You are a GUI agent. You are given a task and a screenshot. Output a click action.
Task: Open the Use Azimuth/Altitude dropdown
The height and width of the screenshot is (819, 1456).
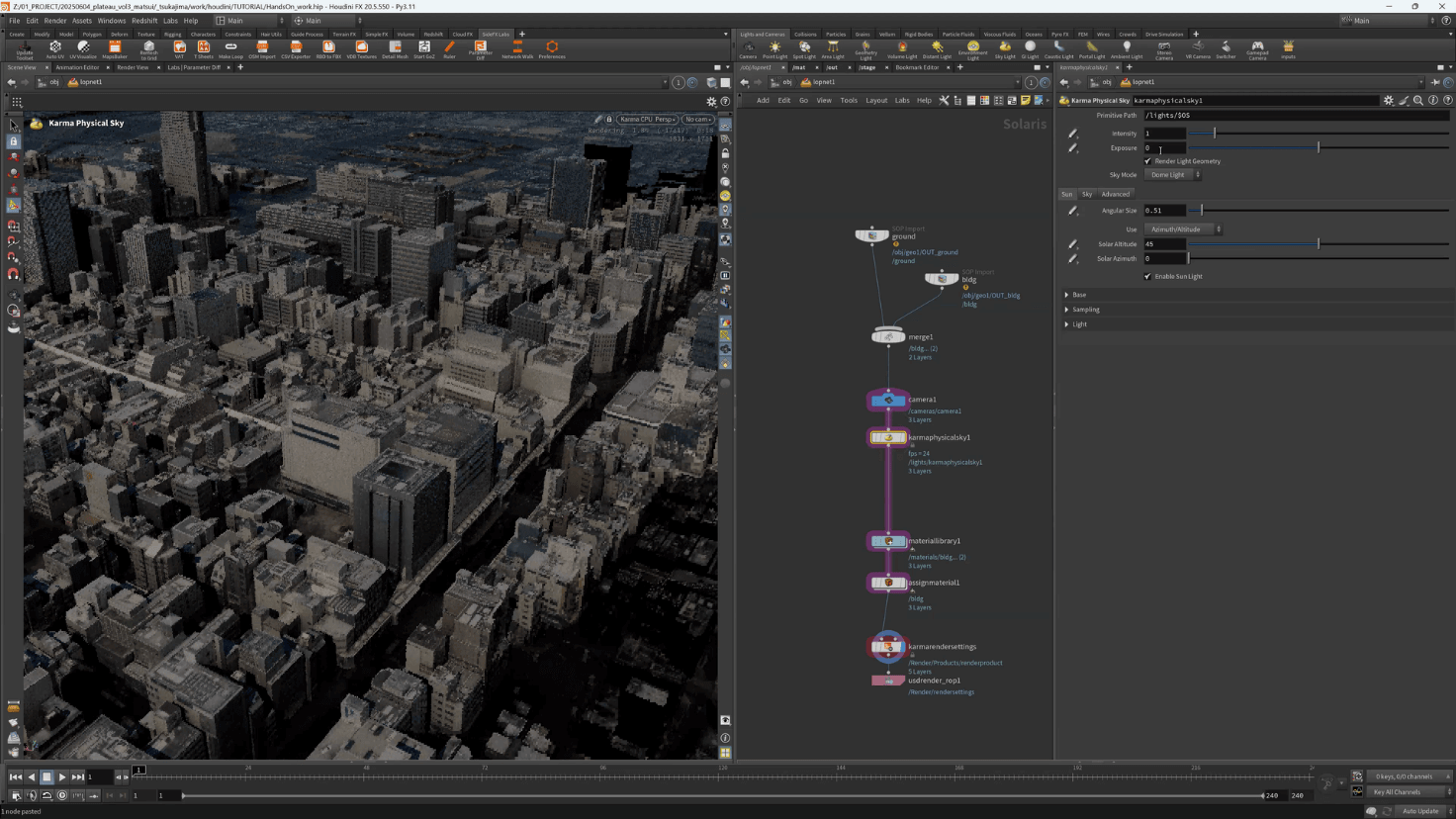point(1183,229)
